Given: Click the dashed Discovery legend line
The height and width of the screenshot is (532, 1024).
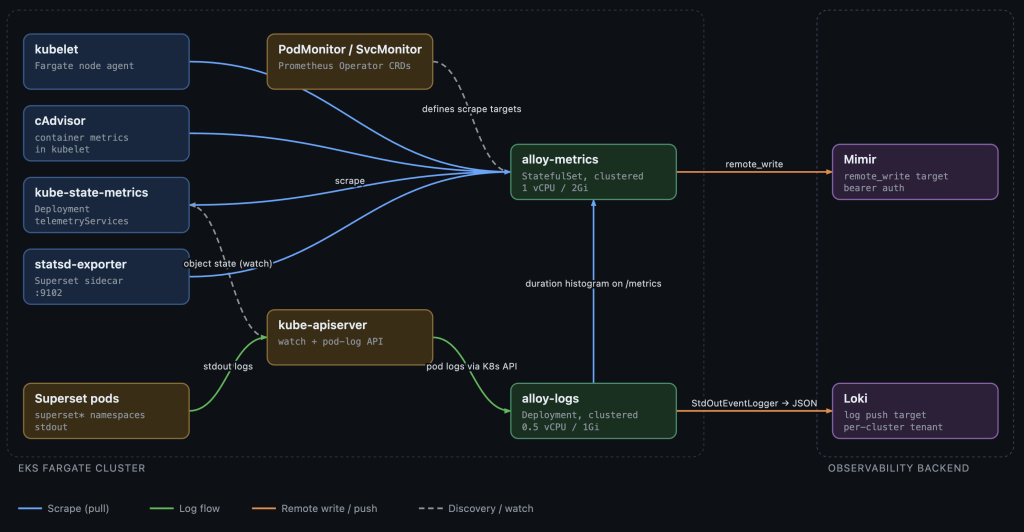Looking at the screenshot, I should [430, 509].
